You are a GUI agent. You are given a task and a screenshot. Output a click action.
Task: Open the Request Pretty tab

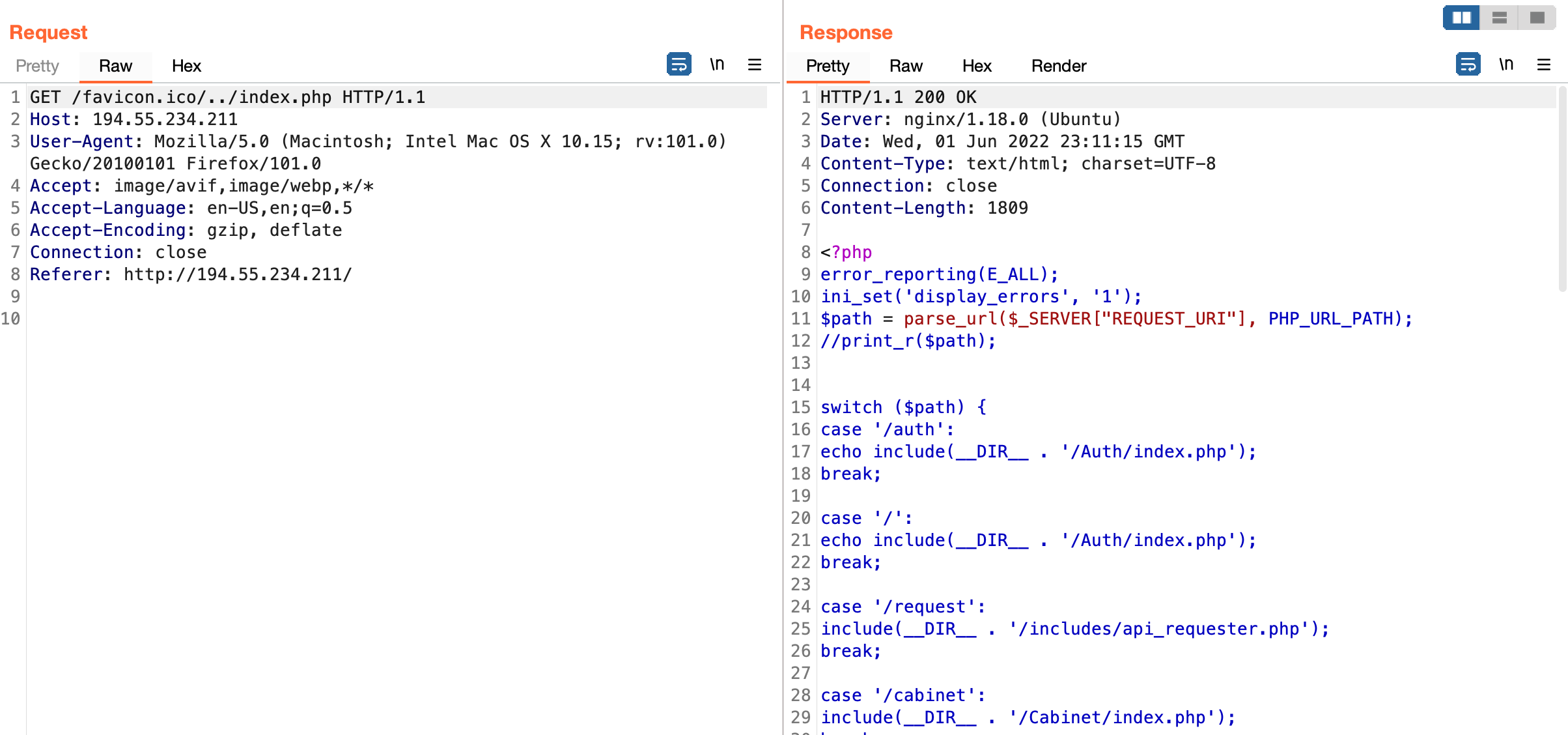(37, 66)
